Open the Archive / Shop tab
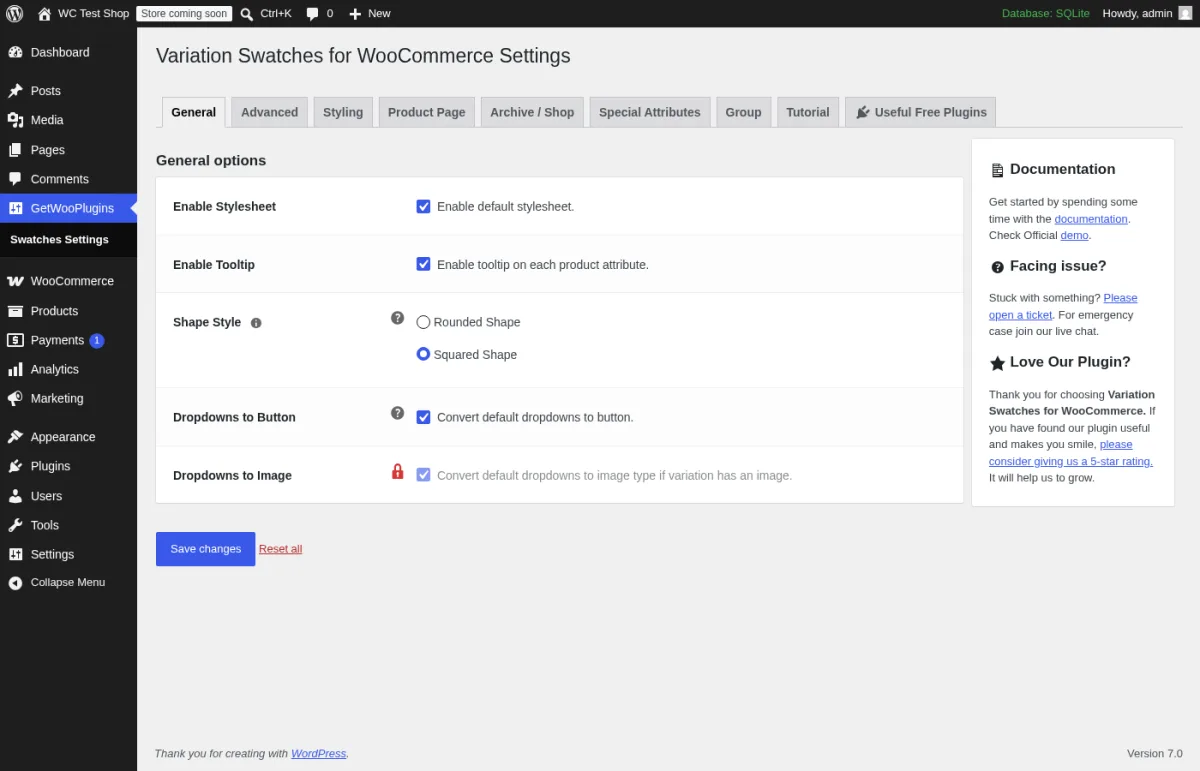 pyautogui.click(x=532, y=112)
